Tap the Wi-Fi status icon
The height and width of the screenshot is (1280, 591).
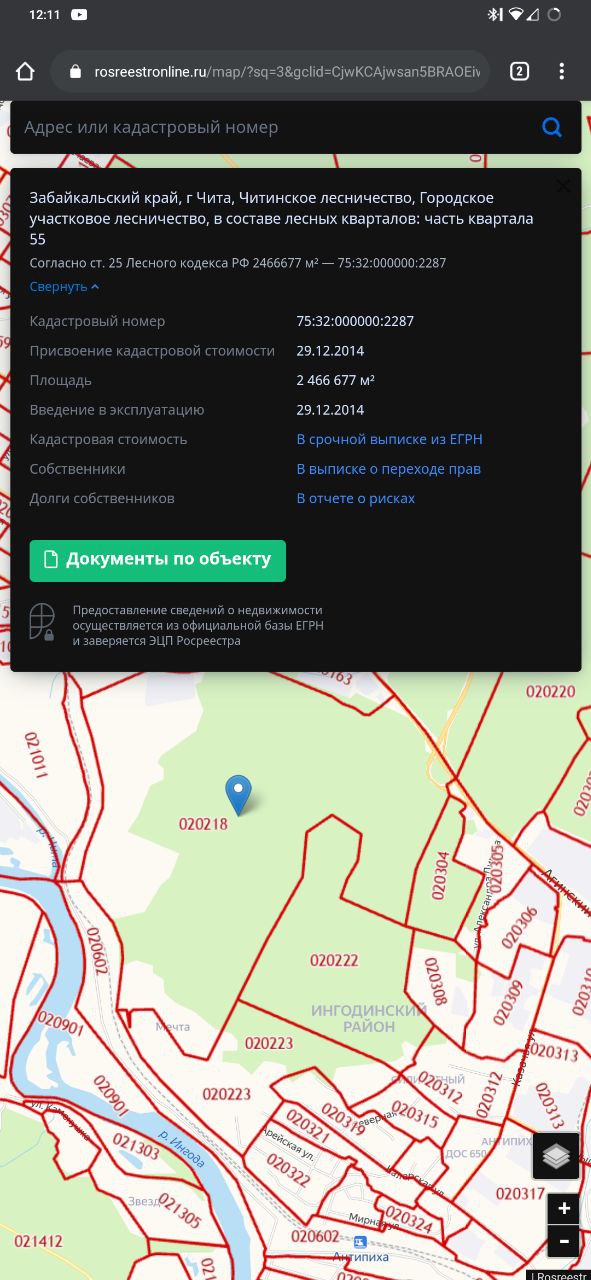[516, 15]
